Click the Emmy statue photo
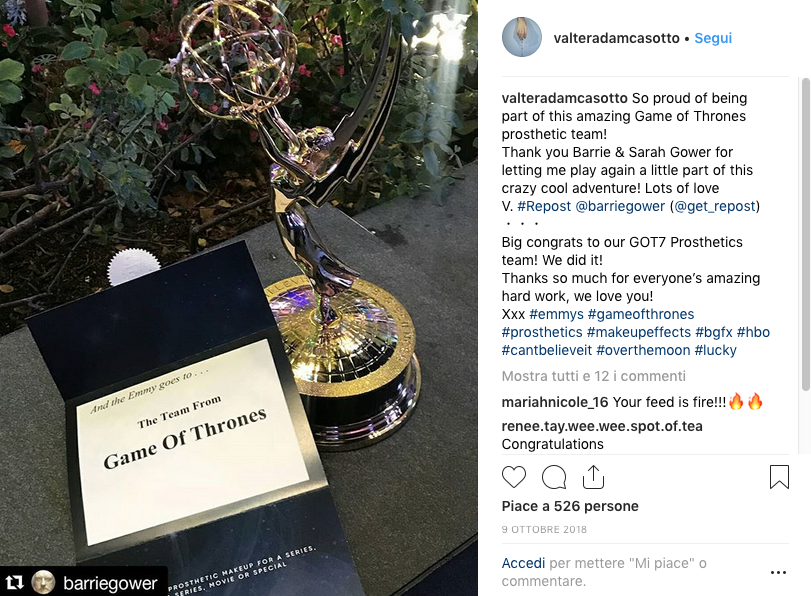The image size is (811, 596). (x=238, y=298)
